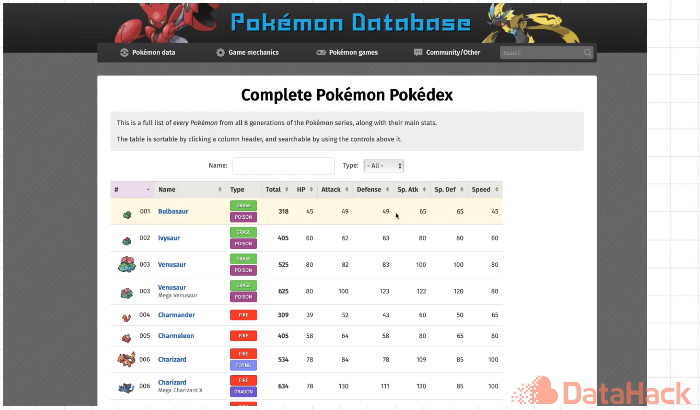Click Mega Charizard X's sprite icon
The height and width of the screenshot is (410, 700).
(x=126, y=388)
